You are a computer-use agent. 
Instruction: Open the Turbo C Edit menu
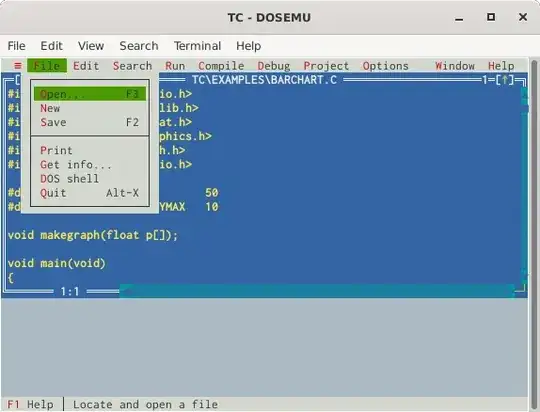click(x=86, y=65)
